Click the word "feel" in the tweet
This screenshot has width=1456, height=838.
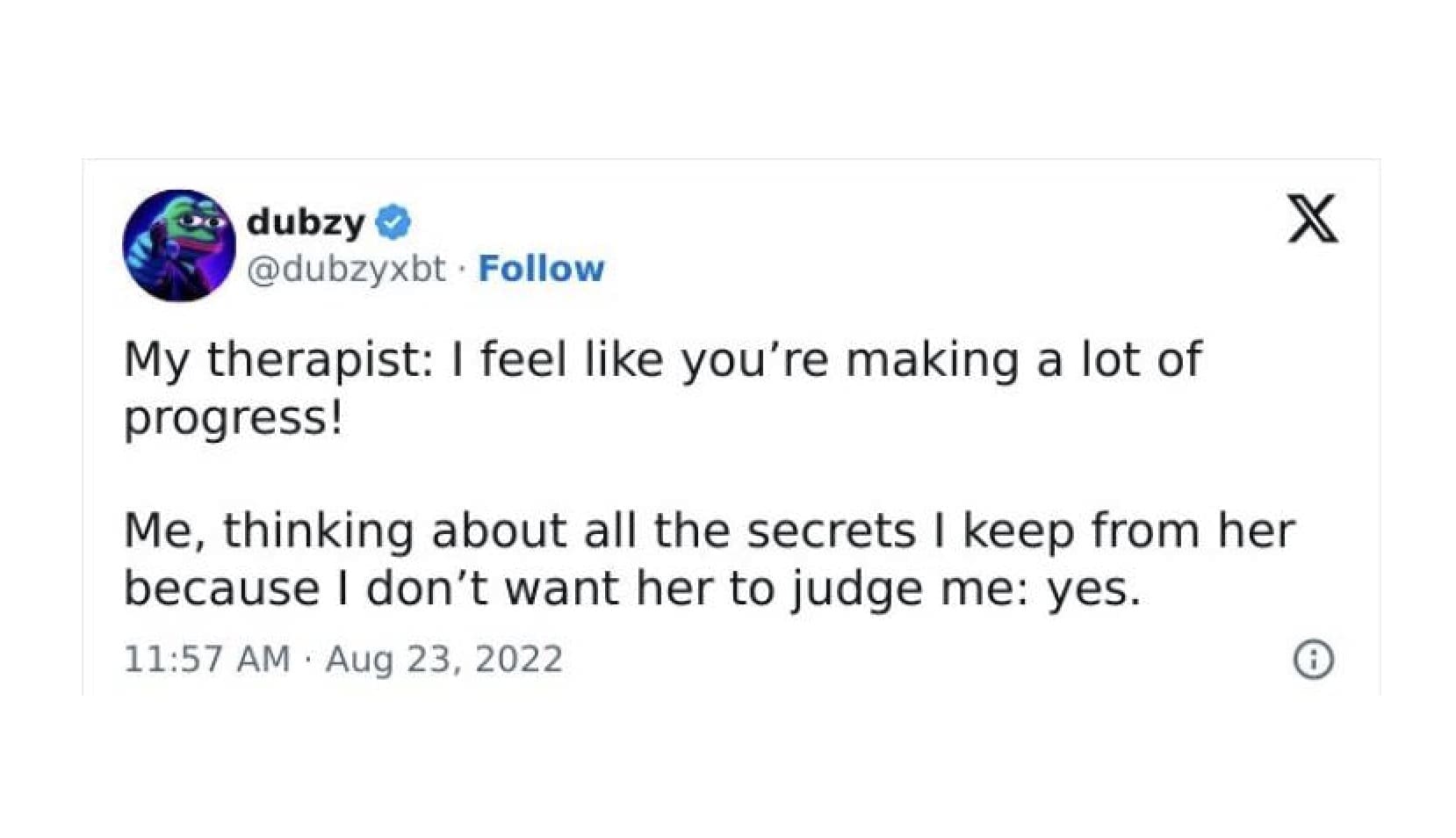[x=523, y=360]
